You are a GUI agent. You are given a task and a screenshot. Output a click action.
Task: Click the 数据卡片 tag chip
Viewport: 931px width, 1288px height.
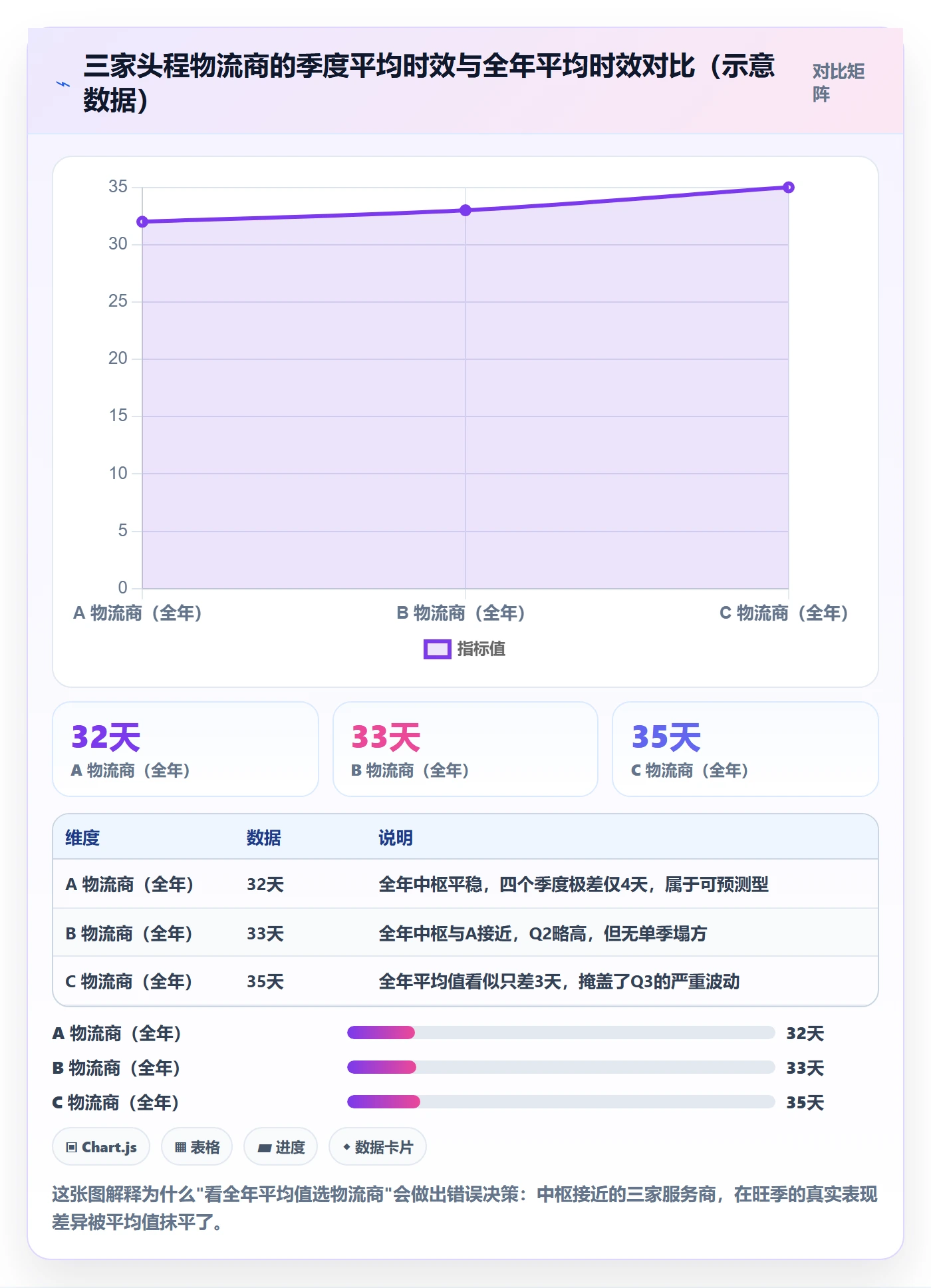[378, 1147]
